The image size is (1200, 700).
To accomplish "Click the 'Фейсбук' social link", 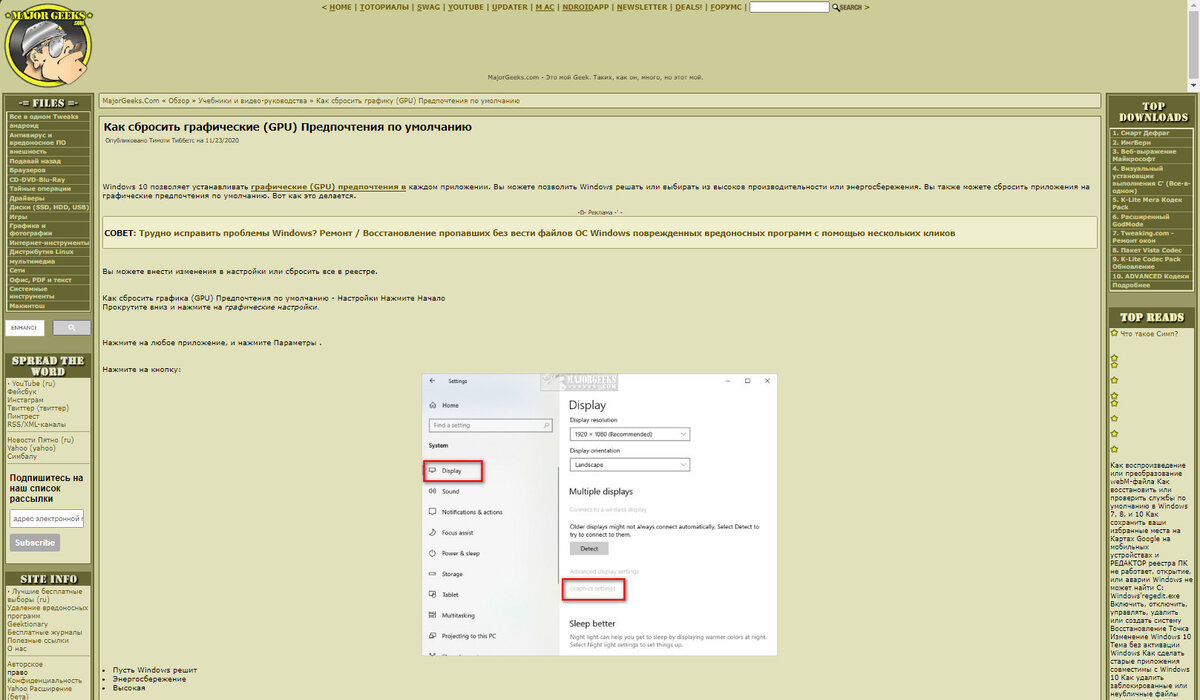I will [22, 391].
